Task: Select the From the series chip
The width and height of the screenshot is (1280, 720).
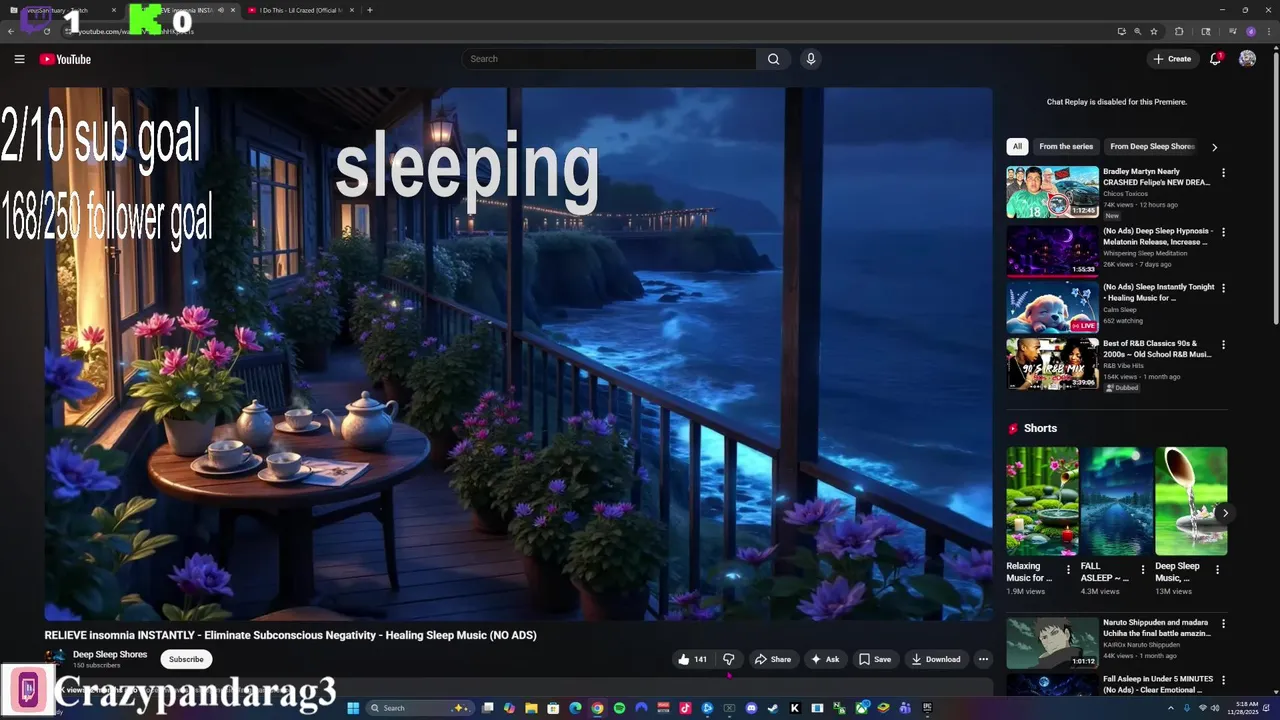Action: coord(1066,146)
